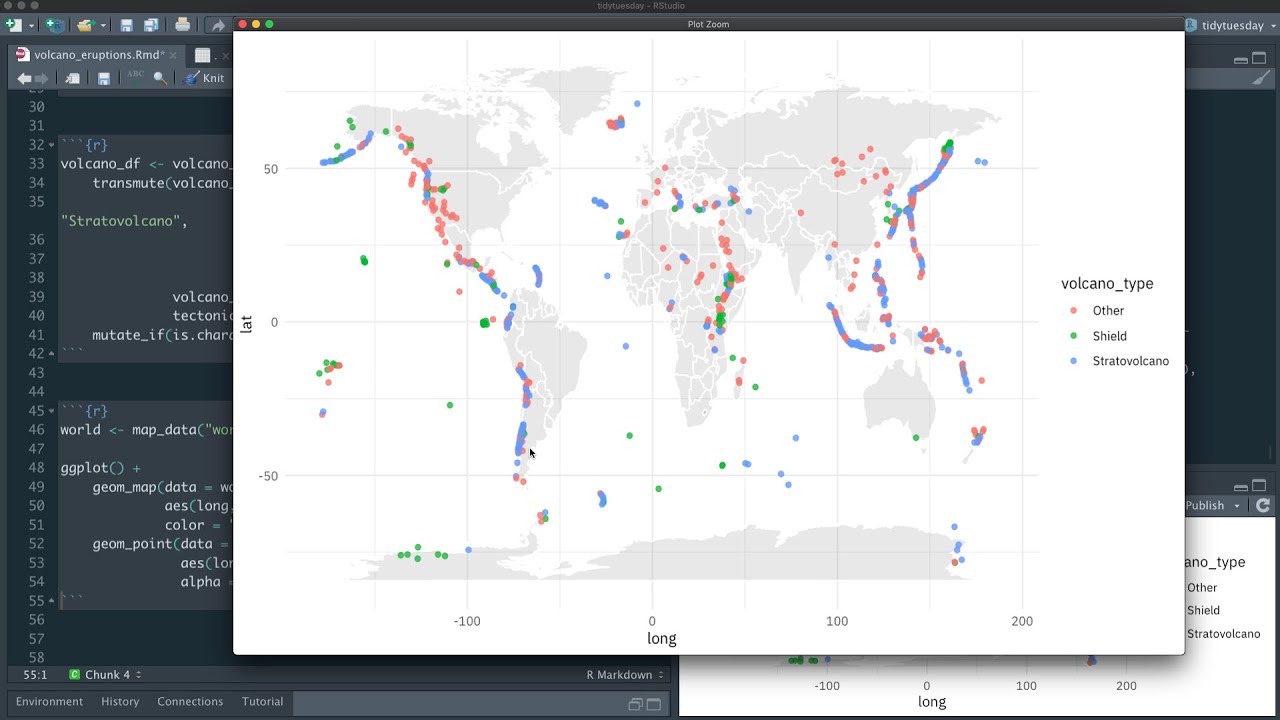Click the blue Stratovolcano legend swatch
This screenshot has height=720, width=1280.
pyautogui.click(x=1073, y=361)
